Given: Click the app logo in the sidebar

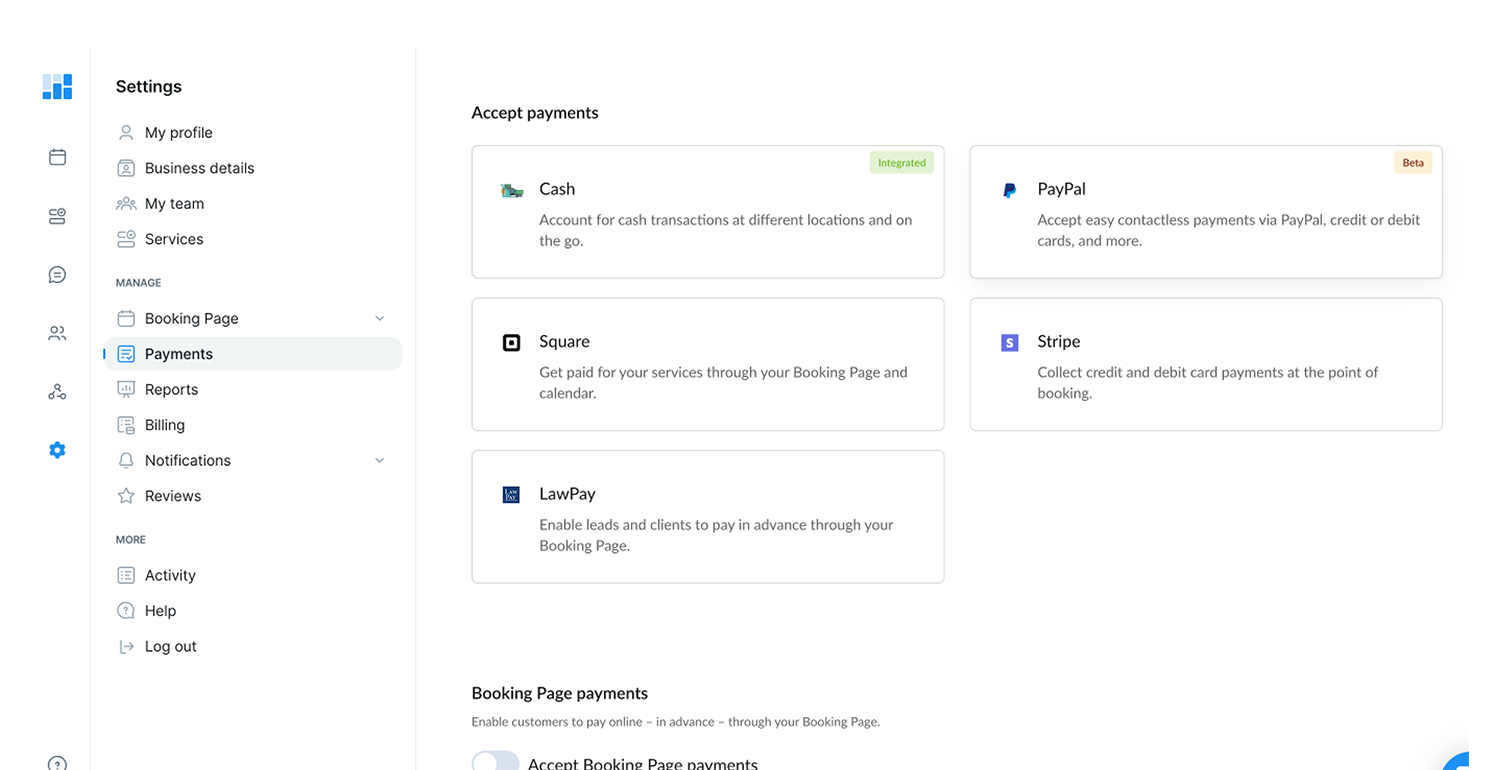Looking at the screenshot, I should coord(57,87).
